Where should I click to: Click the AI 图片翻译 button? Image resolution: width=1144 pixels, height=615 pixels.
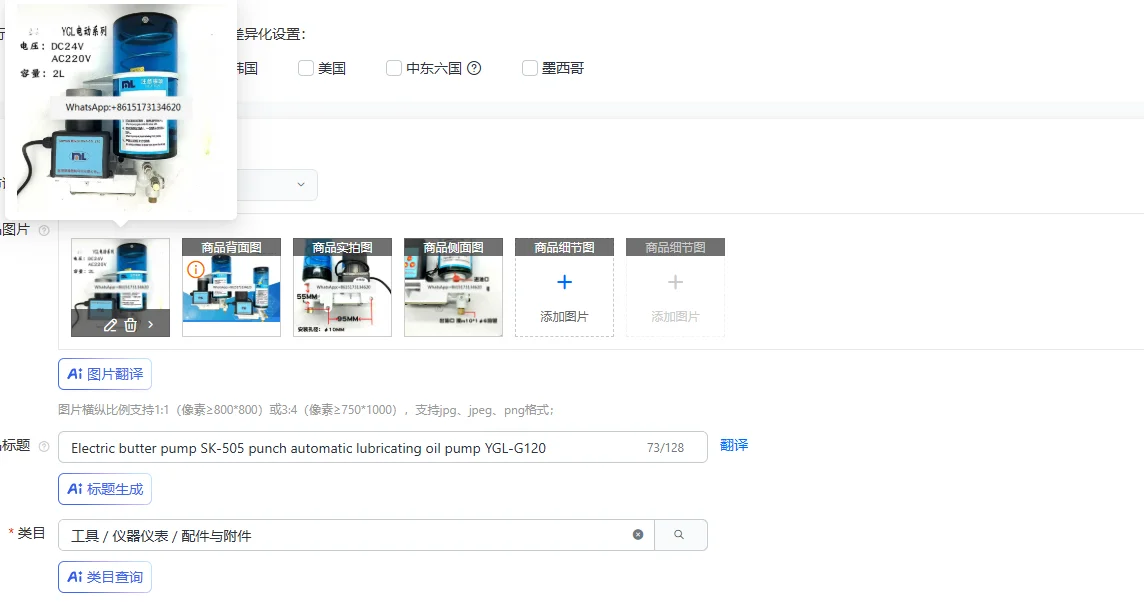(x=105, y=374)
